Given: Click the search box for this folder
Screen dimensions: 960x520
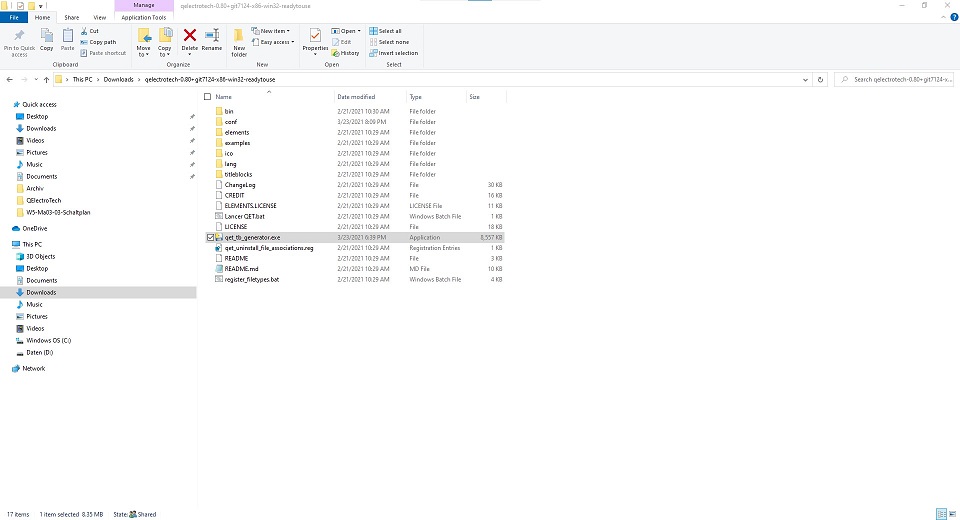Looking at the screenshot, I should [895, 79].
